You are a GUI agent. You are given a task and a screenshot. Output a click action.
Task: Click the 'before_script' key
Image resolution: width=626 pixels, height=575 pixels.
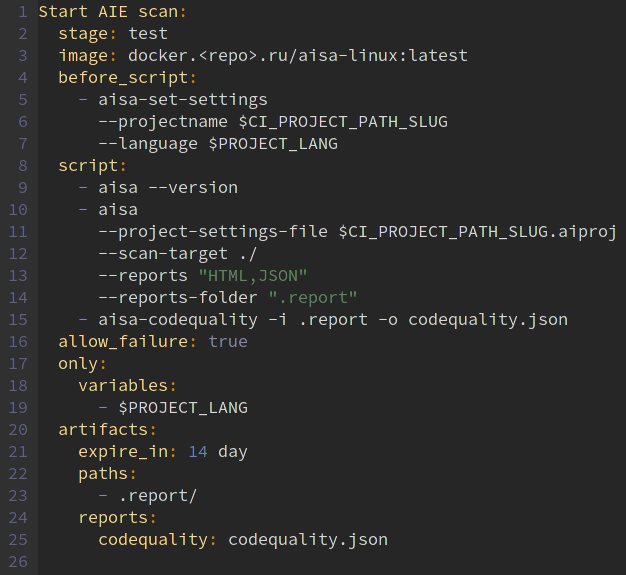click(123, 79)
